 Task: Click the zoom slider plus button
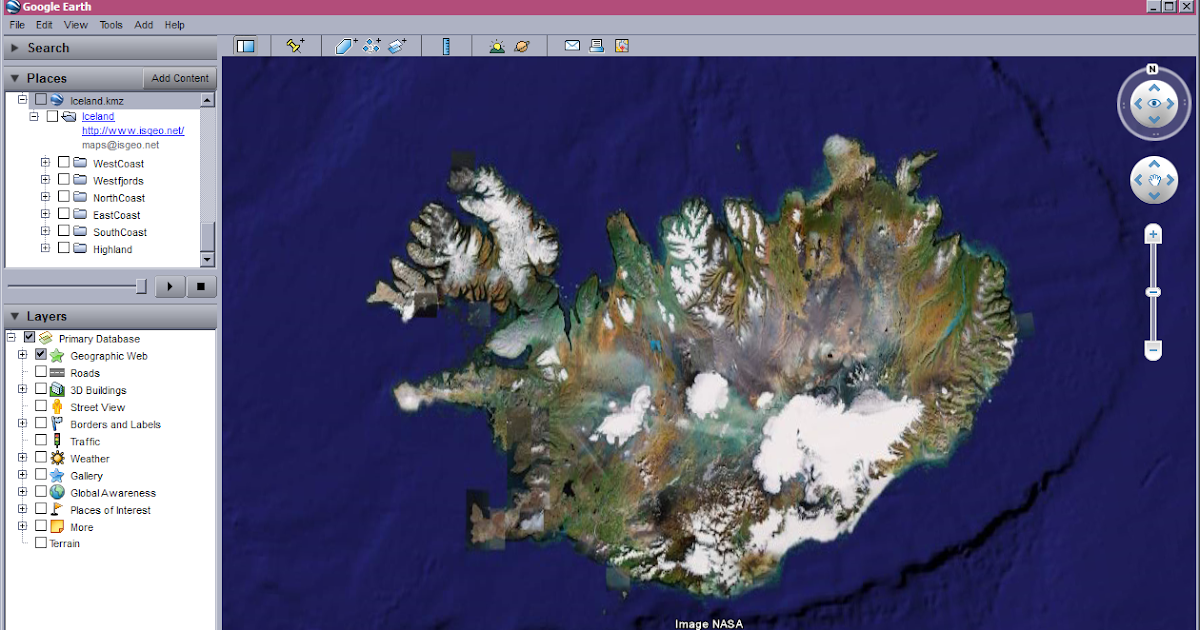point(1153,232)
